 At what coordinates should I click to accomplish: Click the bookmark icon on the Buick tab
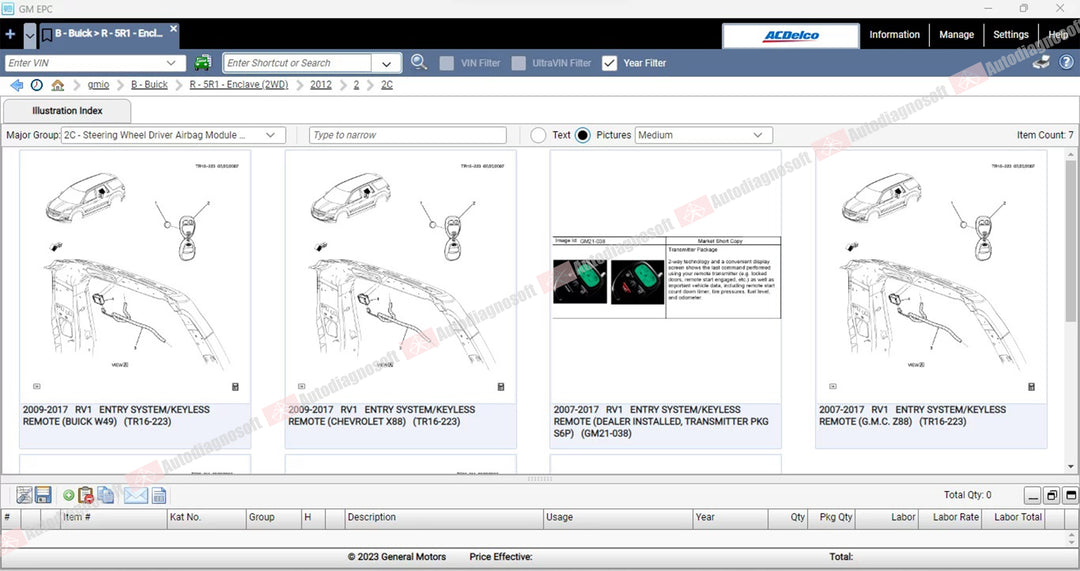point(47,34)
